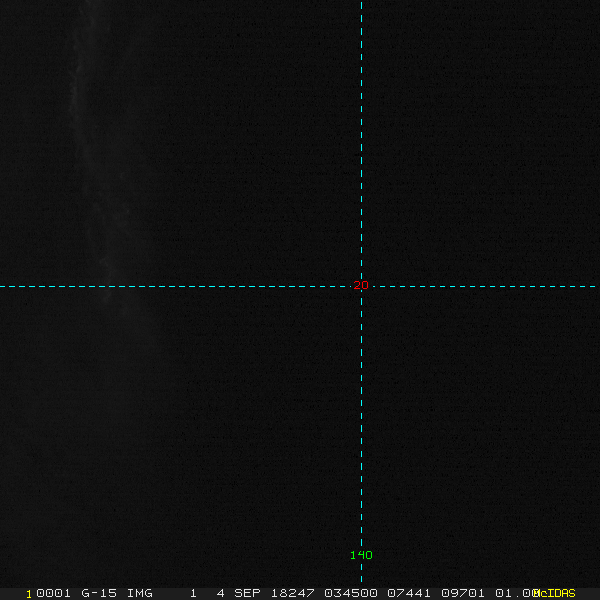The image size is (600, 600).
Task: Click the band number 1 after IMG
Action: (x=193, y=593)
